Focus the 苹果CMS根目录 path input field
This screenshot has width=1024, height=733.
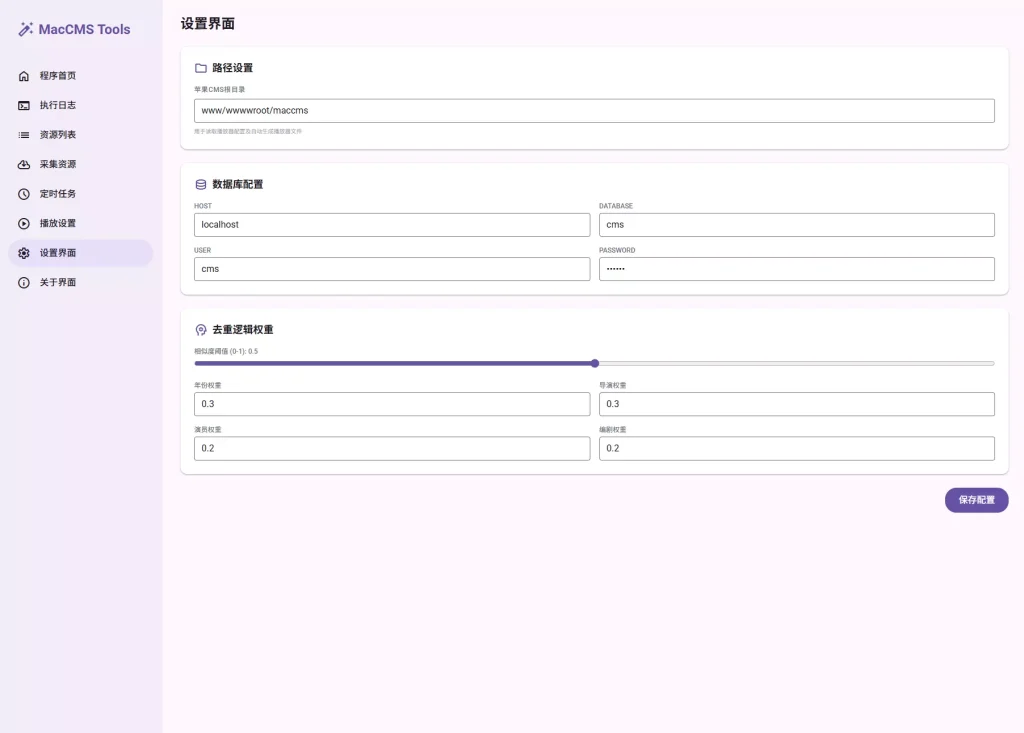pyautogui.click(x=594, y=111)
